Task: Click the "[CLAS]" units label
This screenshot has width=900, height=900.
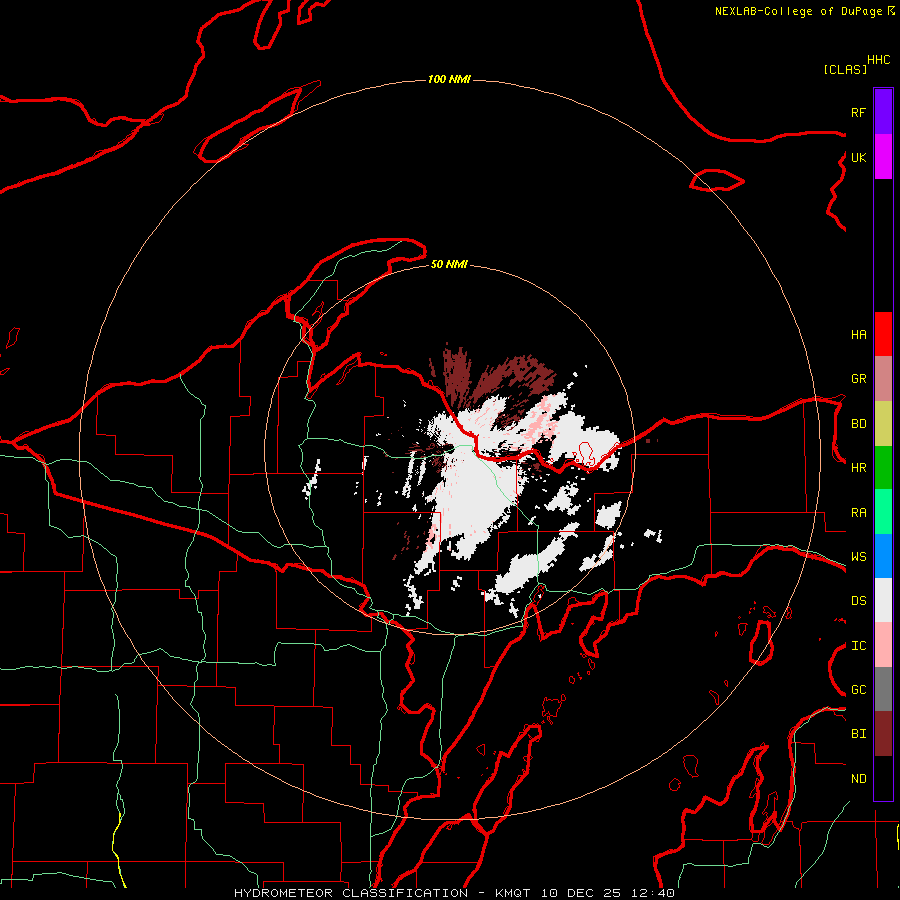Action: pos(845,69)
